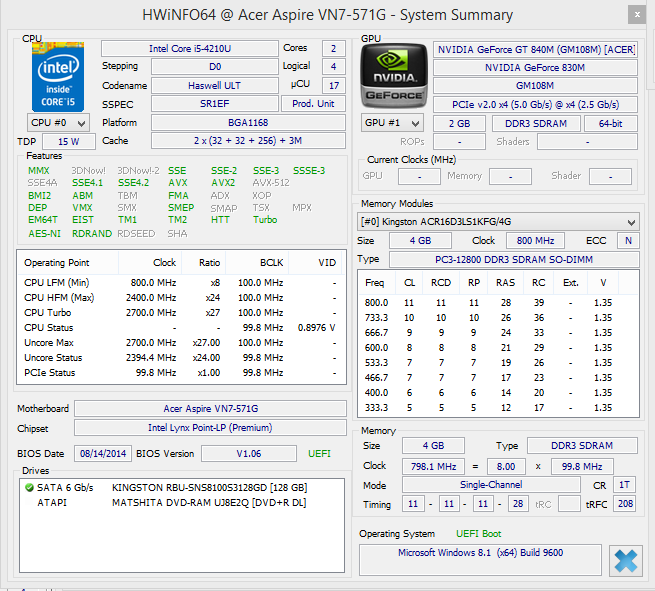This screenshot has width=655, height=591.
Task: Click the 800 MHz module clock field
Action: coord(536,241)
